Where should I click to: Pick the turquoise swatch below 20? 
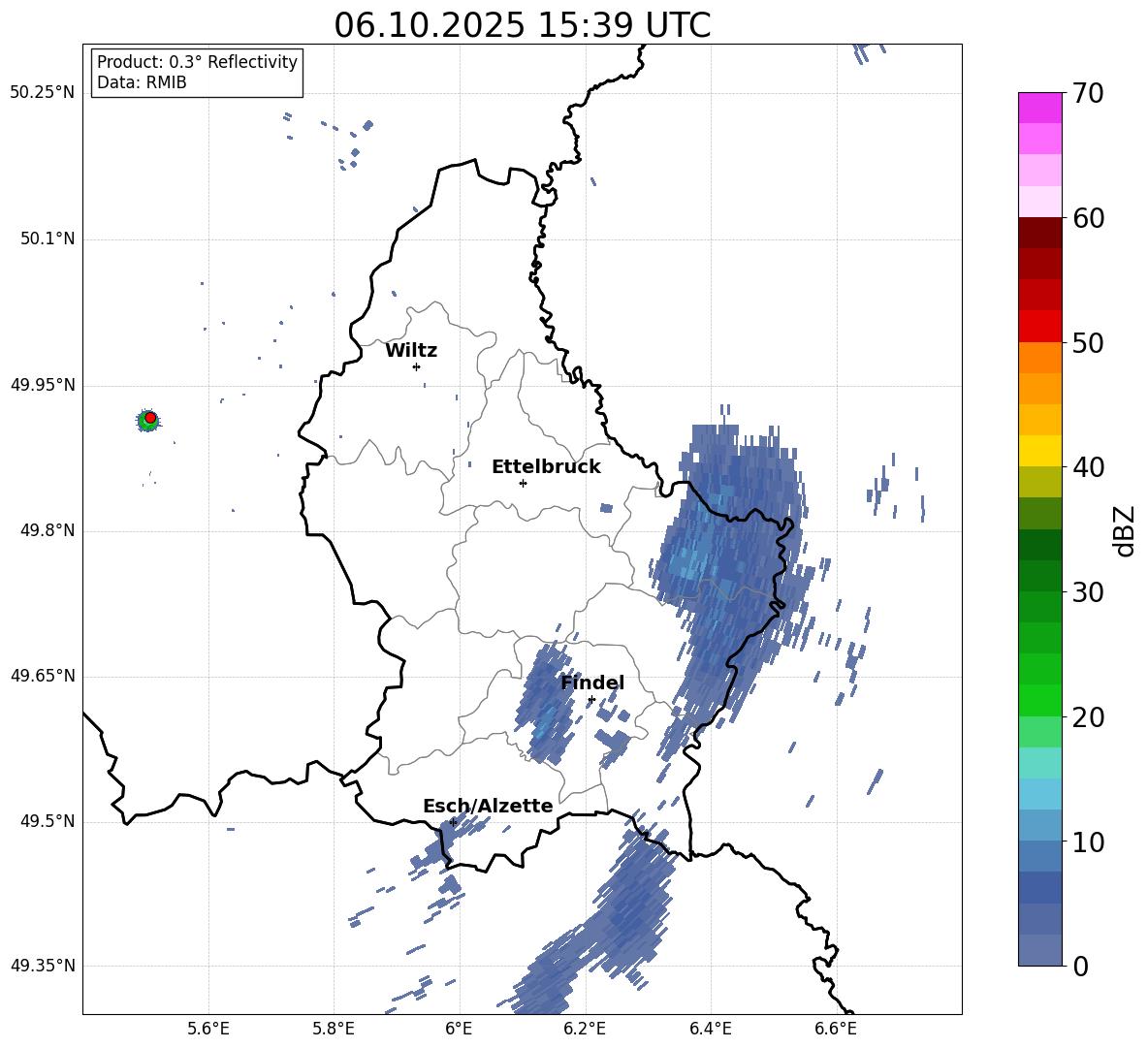(1039, 763)
